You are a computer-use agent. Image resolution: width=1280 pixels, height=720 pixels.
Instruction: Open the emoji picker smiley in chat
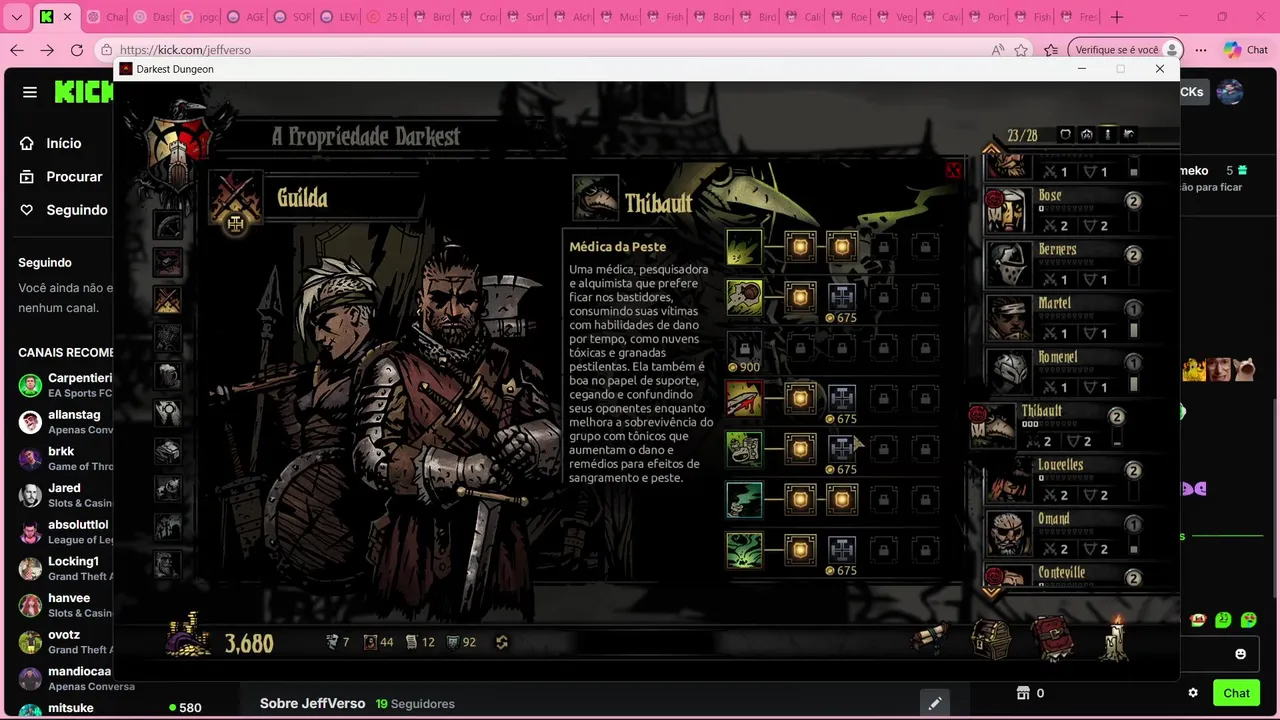coord(1241,654)
